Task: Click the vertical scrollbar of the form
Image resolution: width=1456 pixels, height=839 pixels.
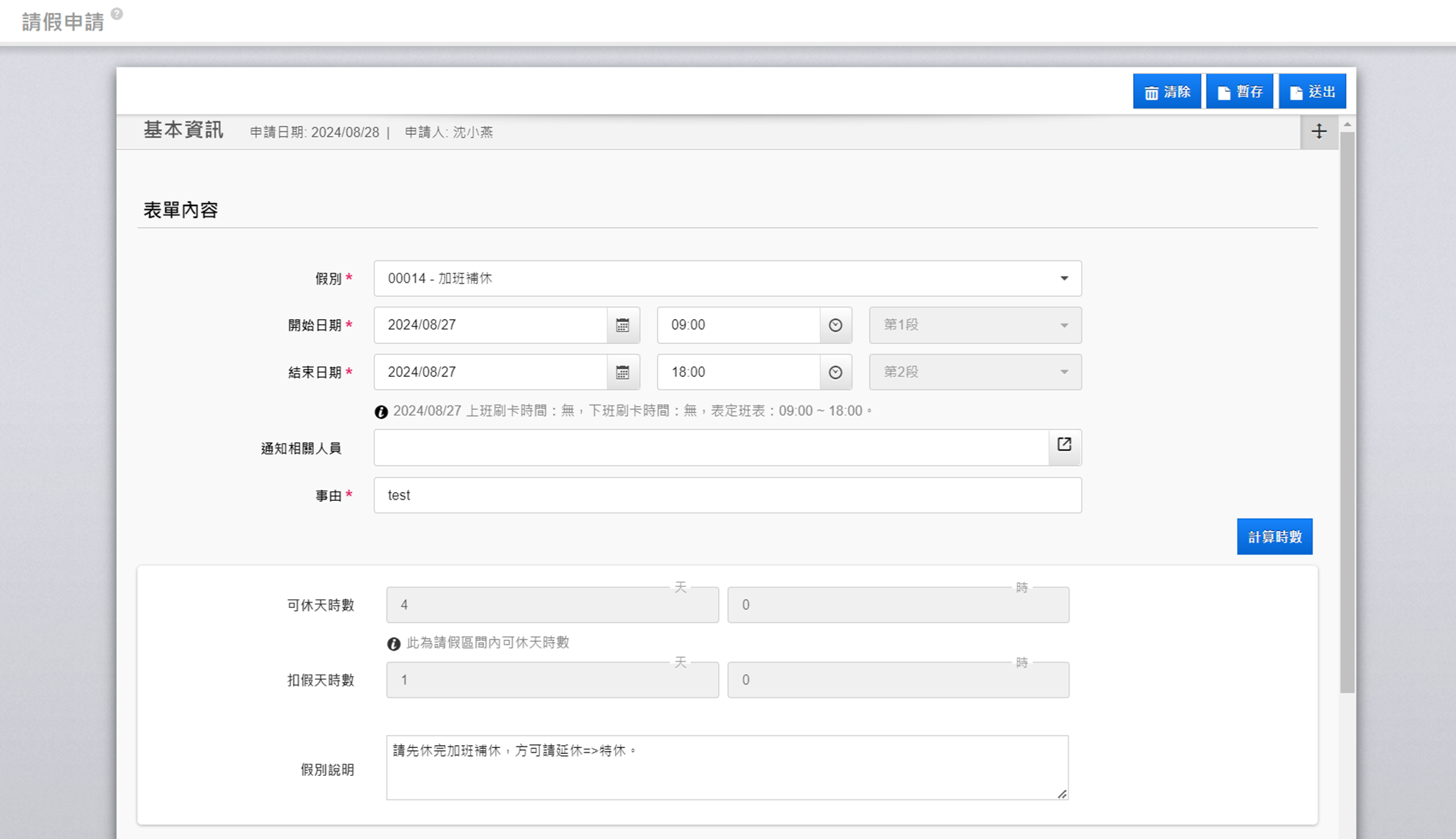Action: tap(1347, 411)
